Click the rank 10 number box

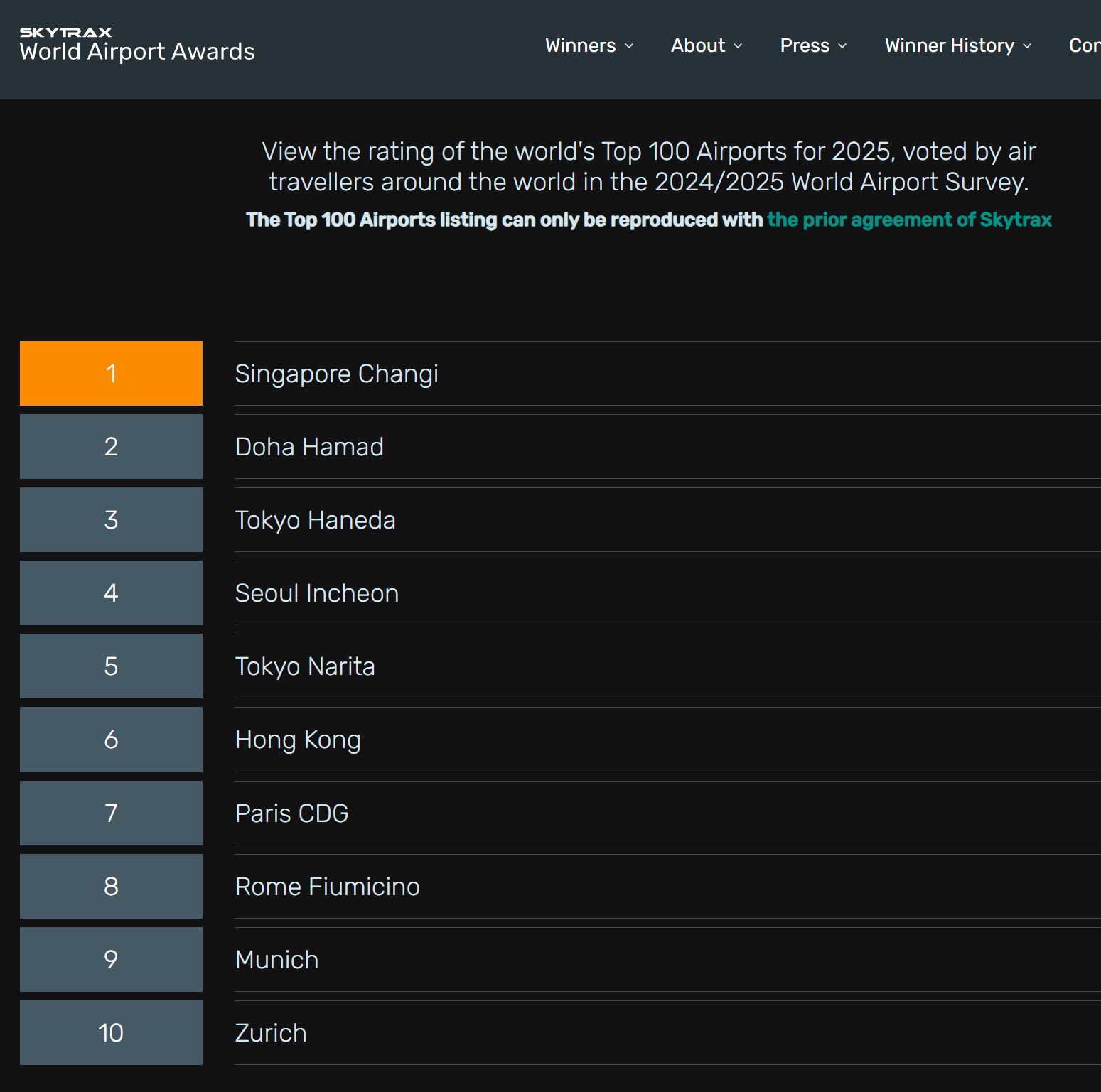point(111,1033)
